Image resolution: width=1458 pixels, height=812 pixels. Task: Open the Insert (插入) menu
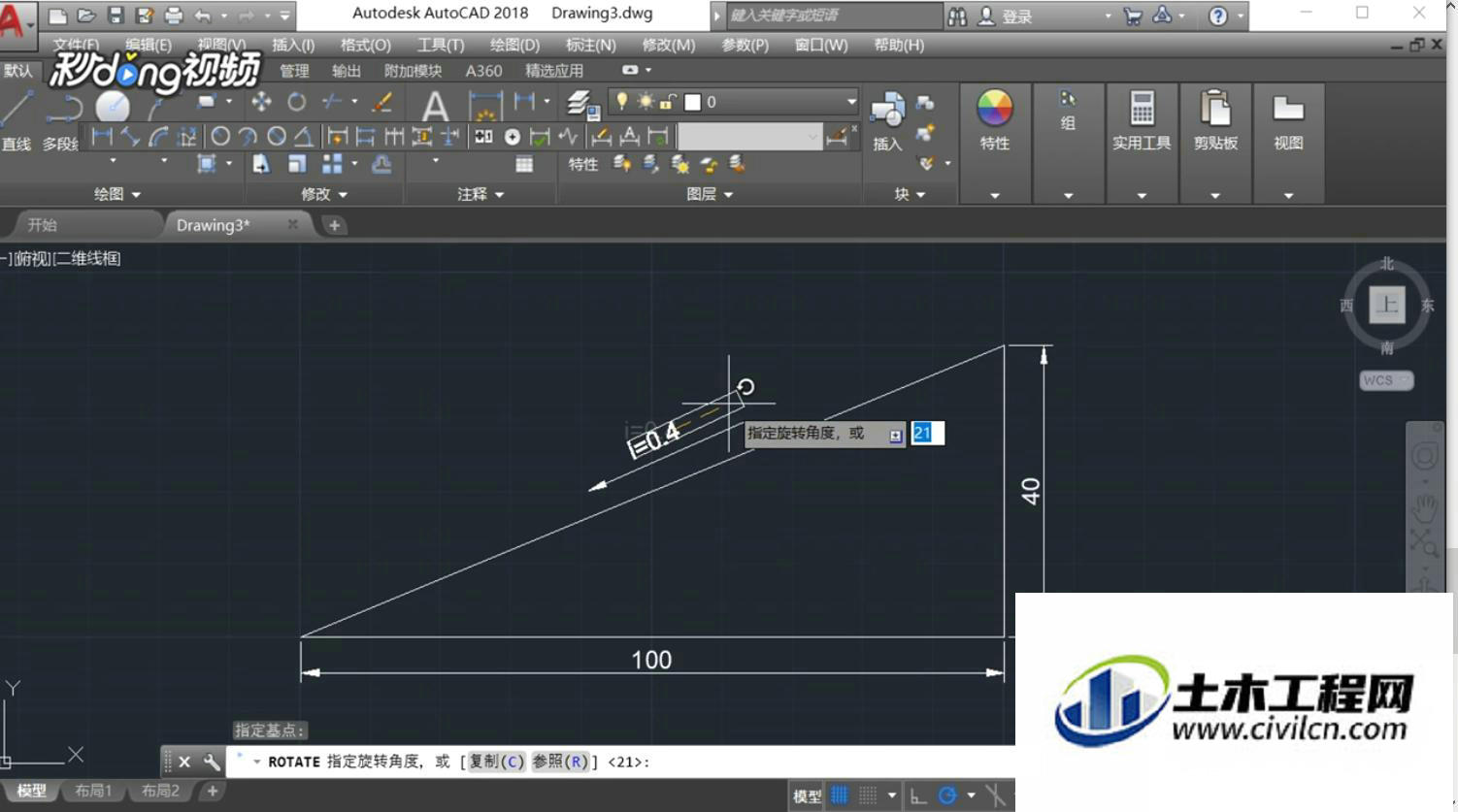click(293, 45)
